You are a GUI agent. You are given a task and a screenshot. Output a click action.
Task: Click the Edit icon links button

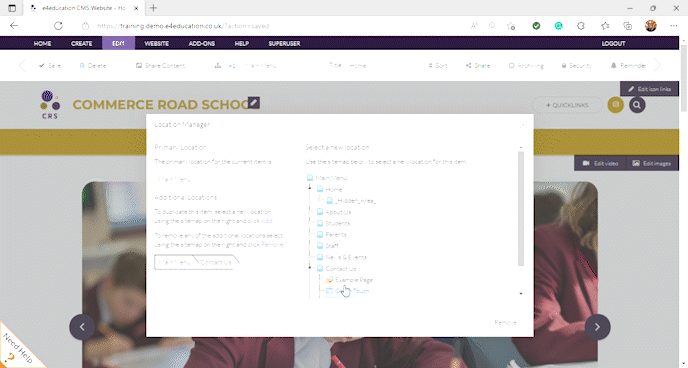[x=649, y=89]
